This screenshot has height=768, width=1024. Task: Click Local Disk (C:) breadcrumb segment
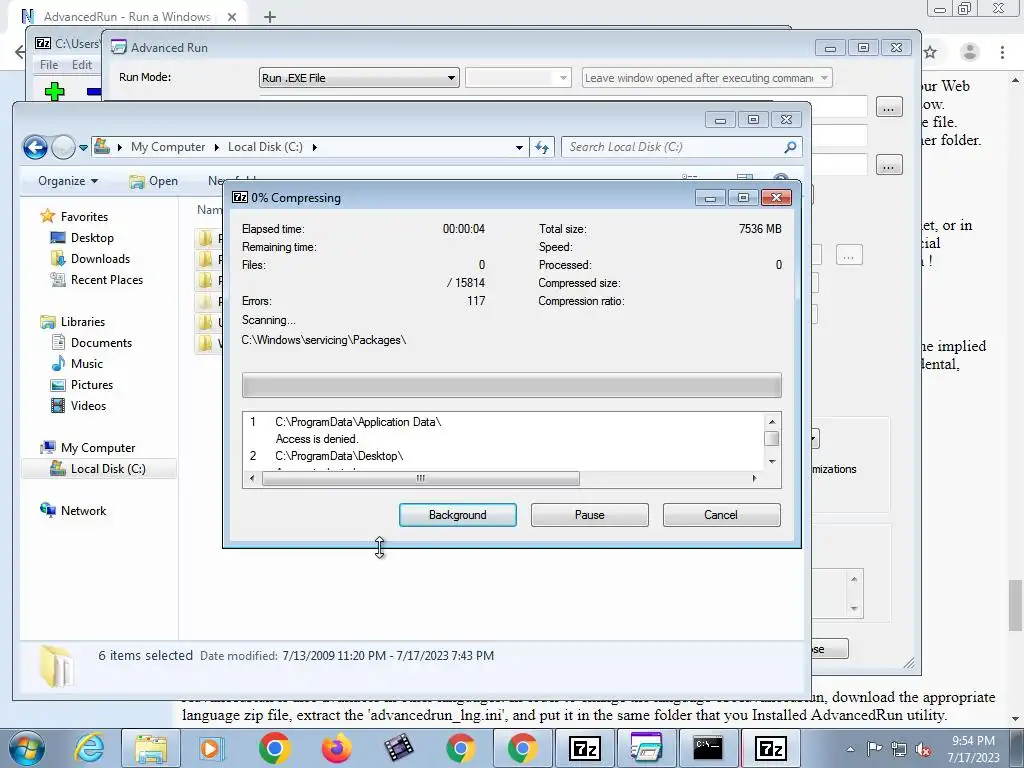pos(265,147)
